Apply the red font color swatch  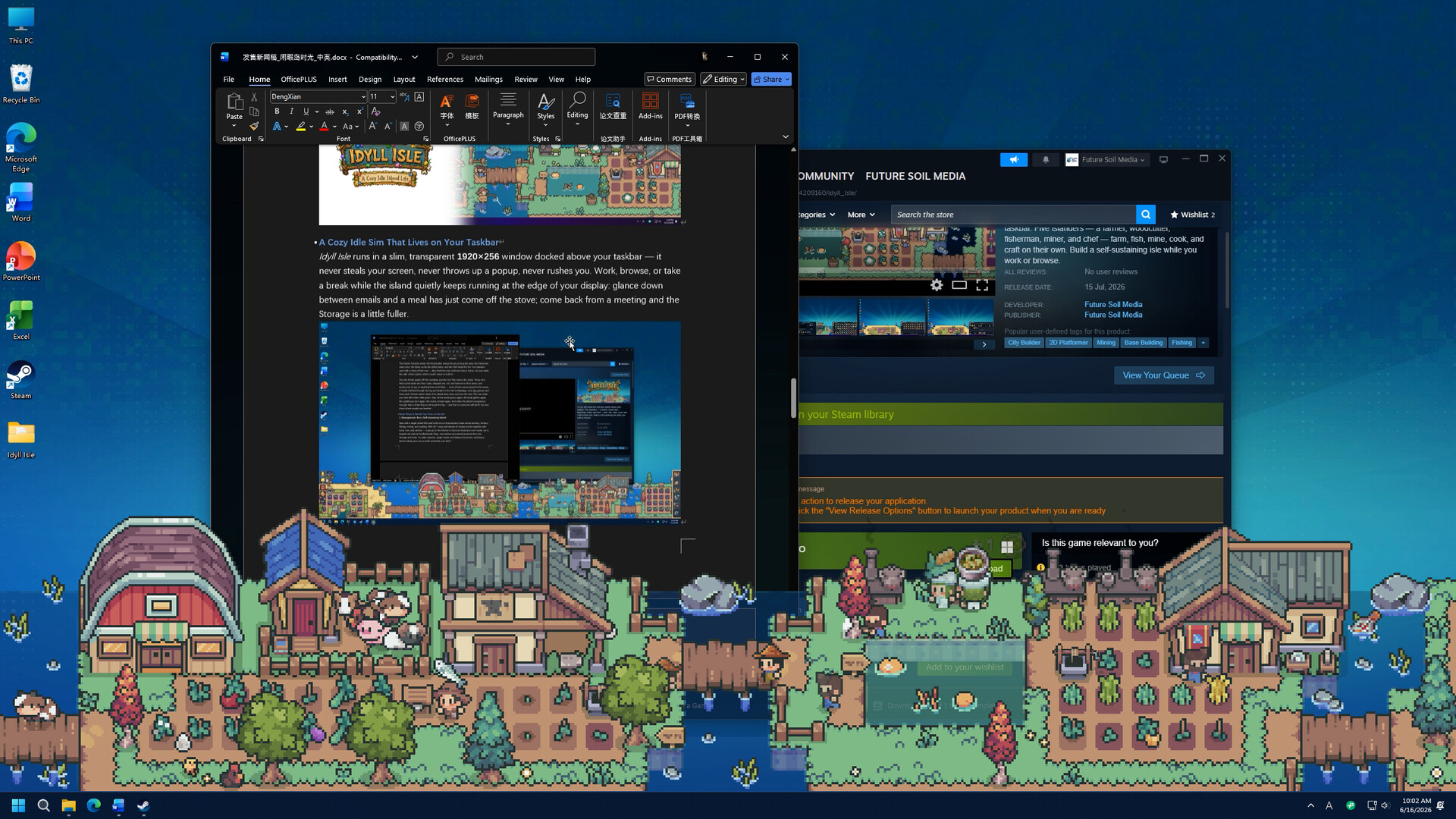[x=324, y=127]
